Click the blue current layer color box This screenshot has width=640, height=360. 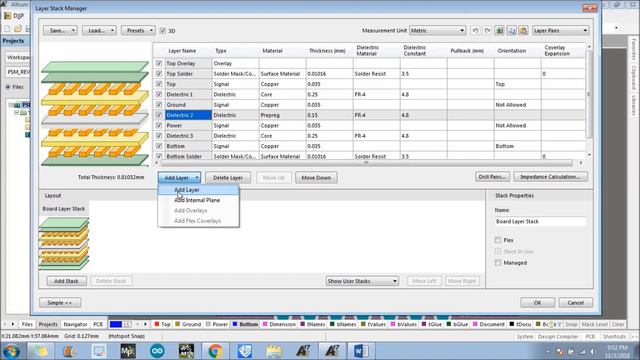[x=116, y=324]
